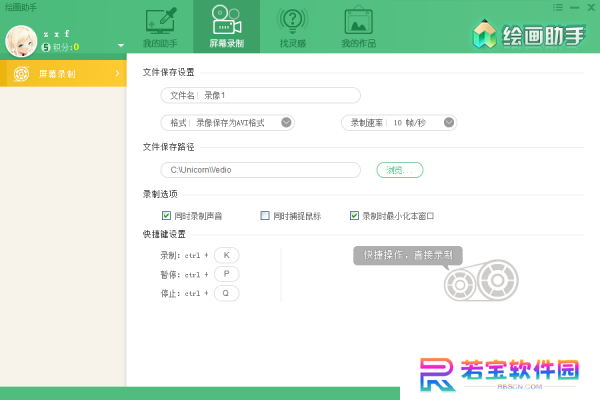Go to the 我的作品 tab

pyautogui.click(x=359, y=27)
